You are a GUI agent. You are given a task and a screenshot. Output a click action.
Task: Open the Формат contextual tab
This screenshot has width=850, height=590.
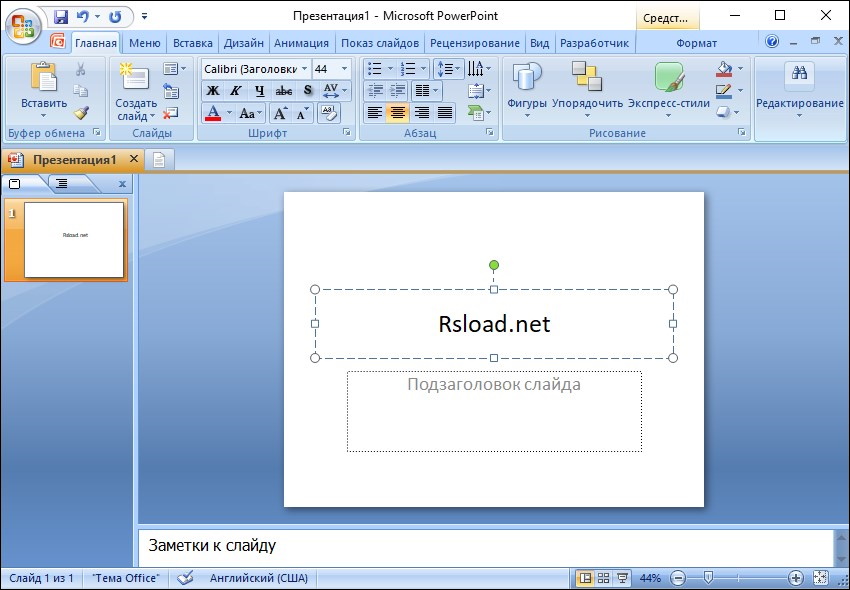coord(696,43)
